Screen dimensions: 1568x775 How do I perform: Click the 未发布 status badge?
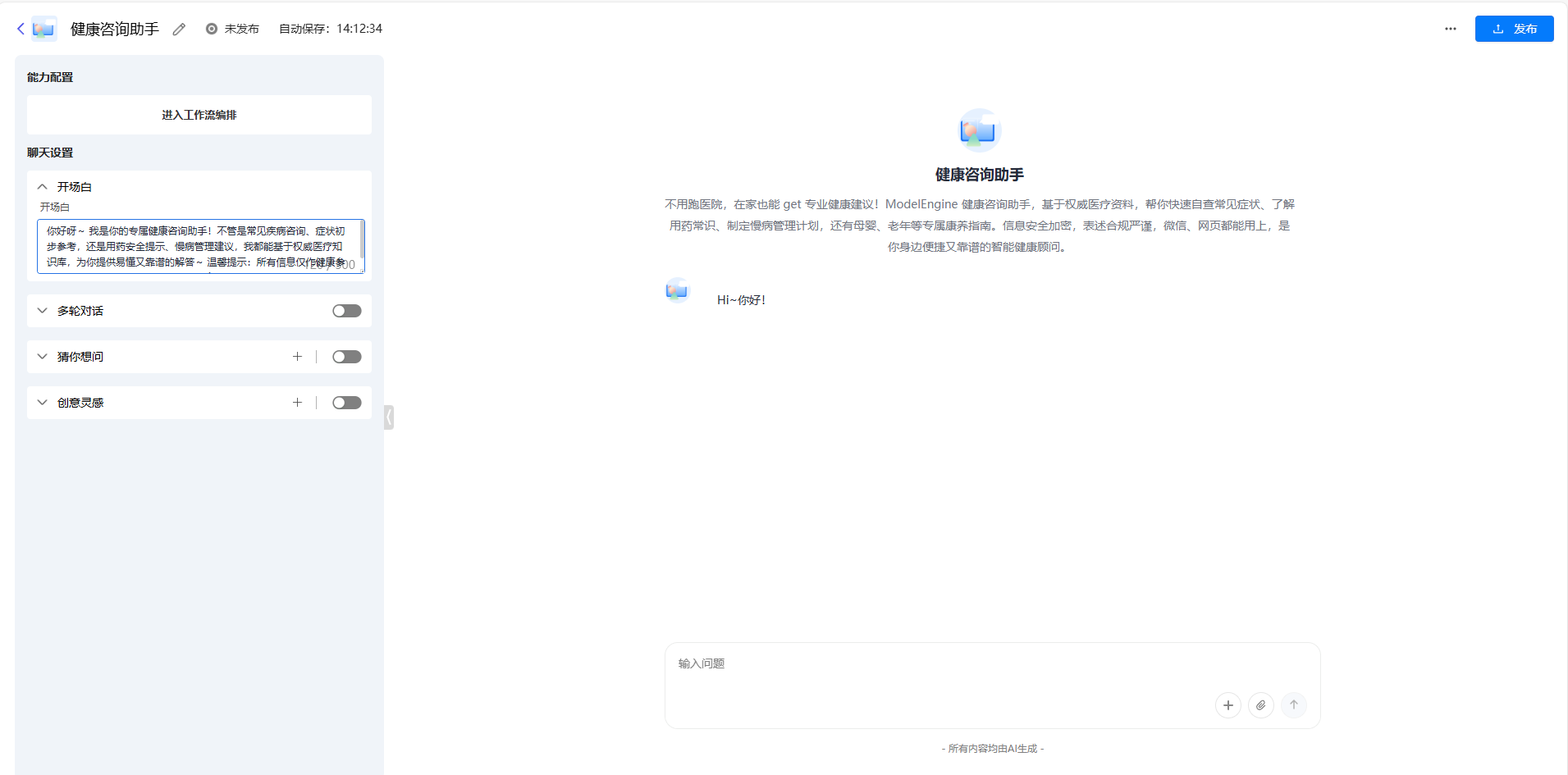pos(232,28)
